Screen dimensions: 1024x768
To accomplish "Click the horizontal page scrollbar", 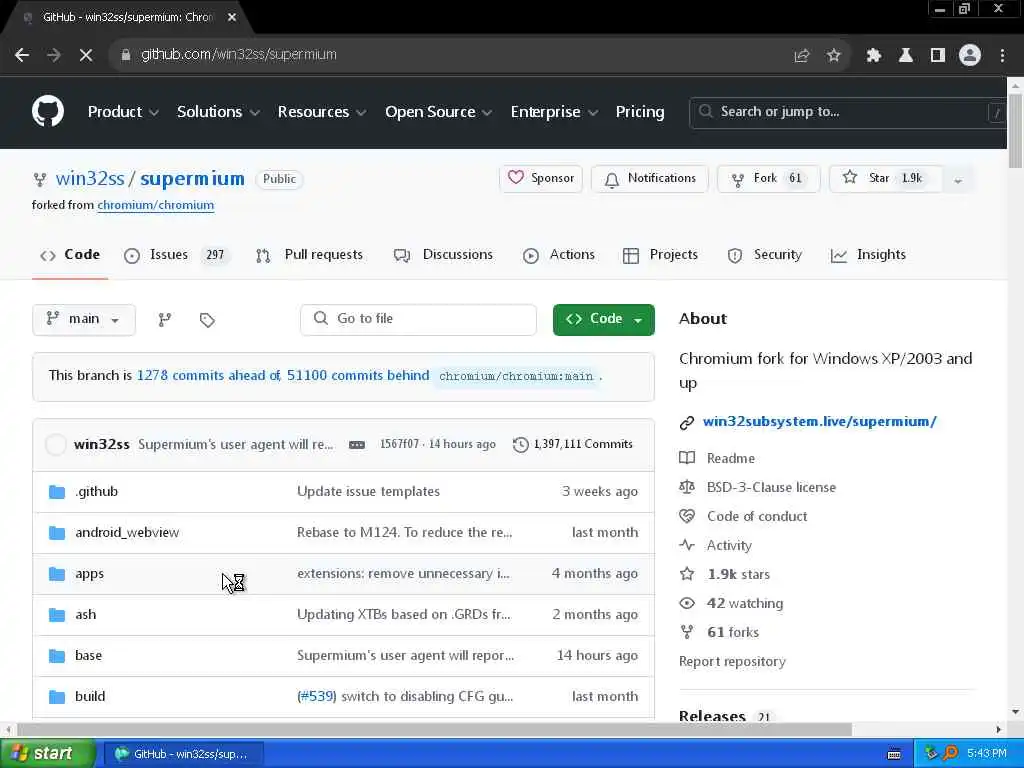I will coord(434,729).
